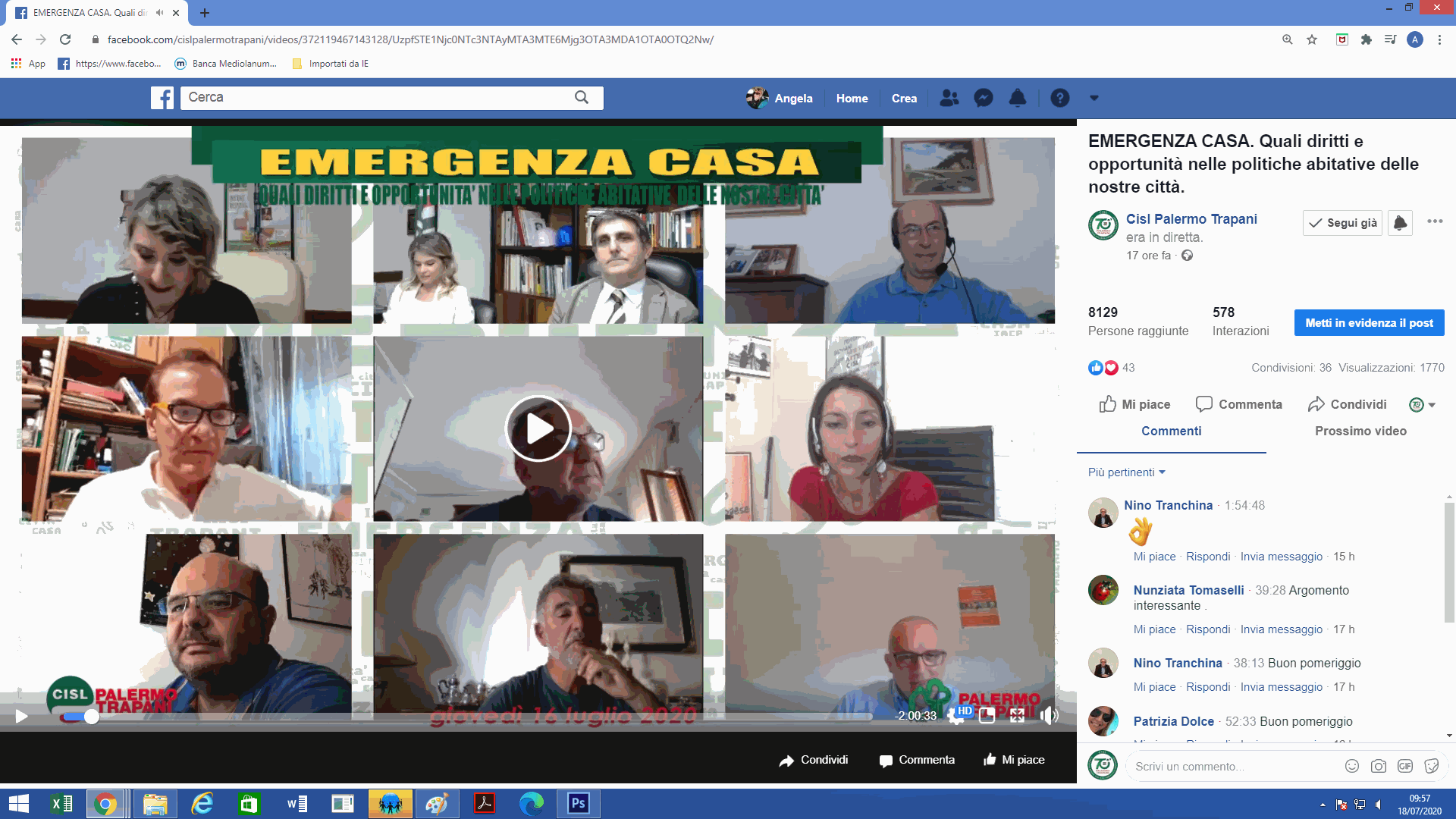1456x819 pixels.
Task: Open Chrome media control icon
Action: 1390,39
